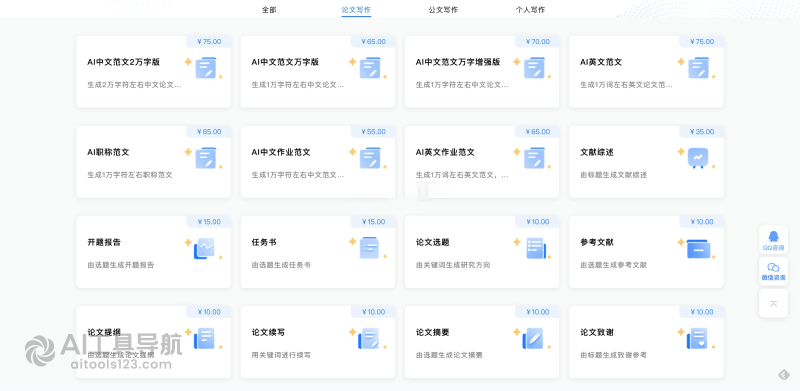The width and height of the screenshot is (800, 391).
Task: Select the 参考文献 title
Action: 597,242
